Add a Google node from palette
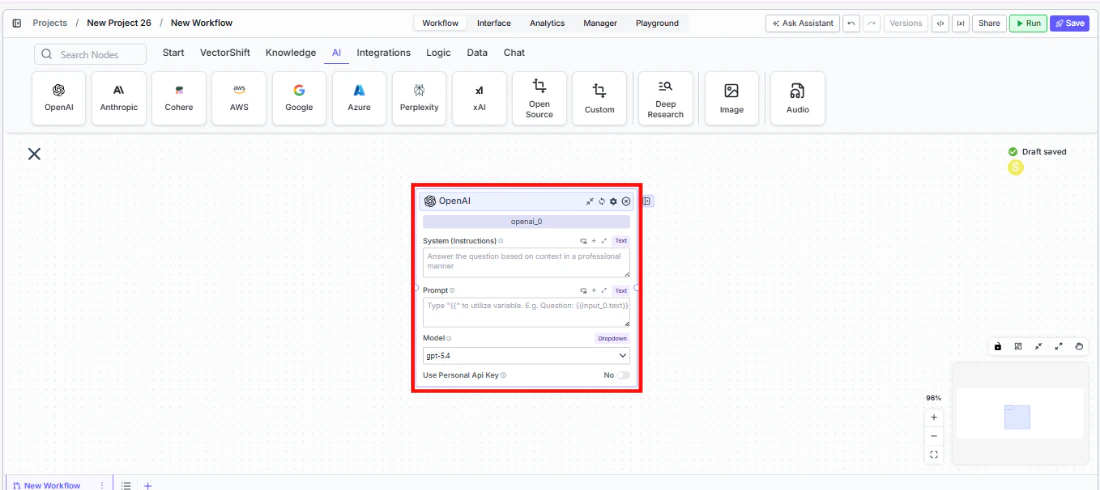 point(299,98)
